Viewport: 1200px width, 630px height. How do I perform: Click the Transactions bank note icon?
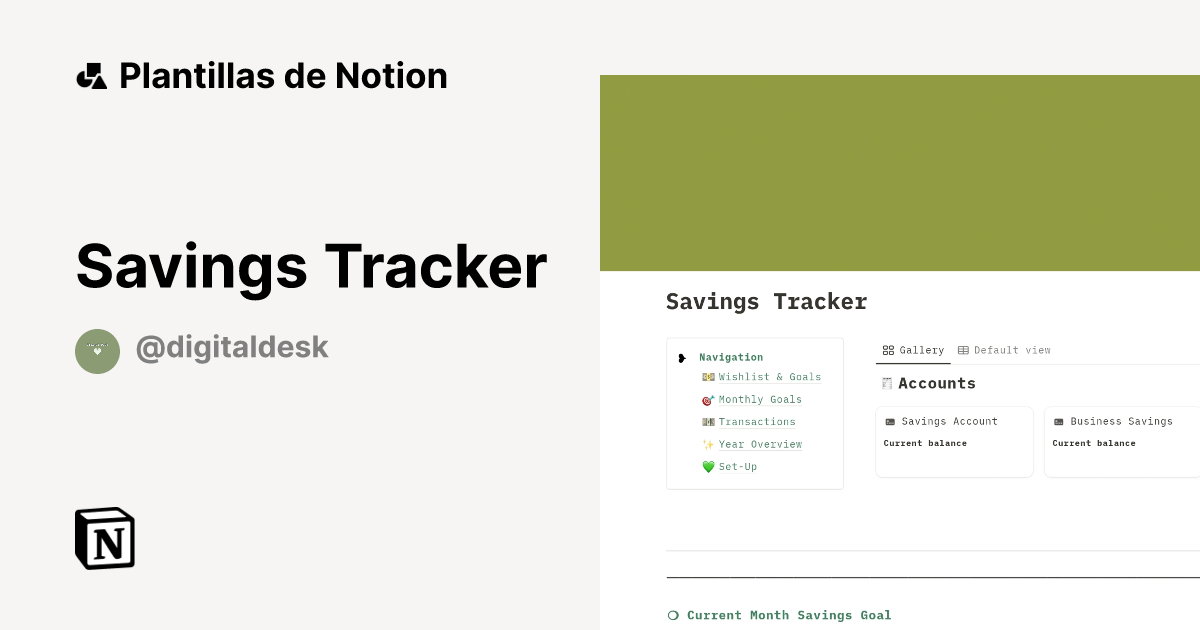click(709, 421)
